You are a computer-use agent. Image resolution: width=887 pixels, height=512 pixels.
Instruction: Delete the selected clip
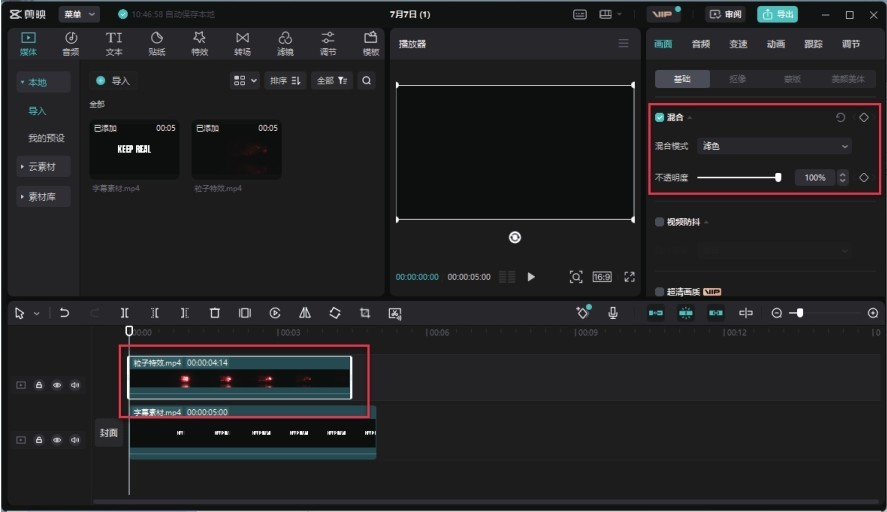coord(214,313)
